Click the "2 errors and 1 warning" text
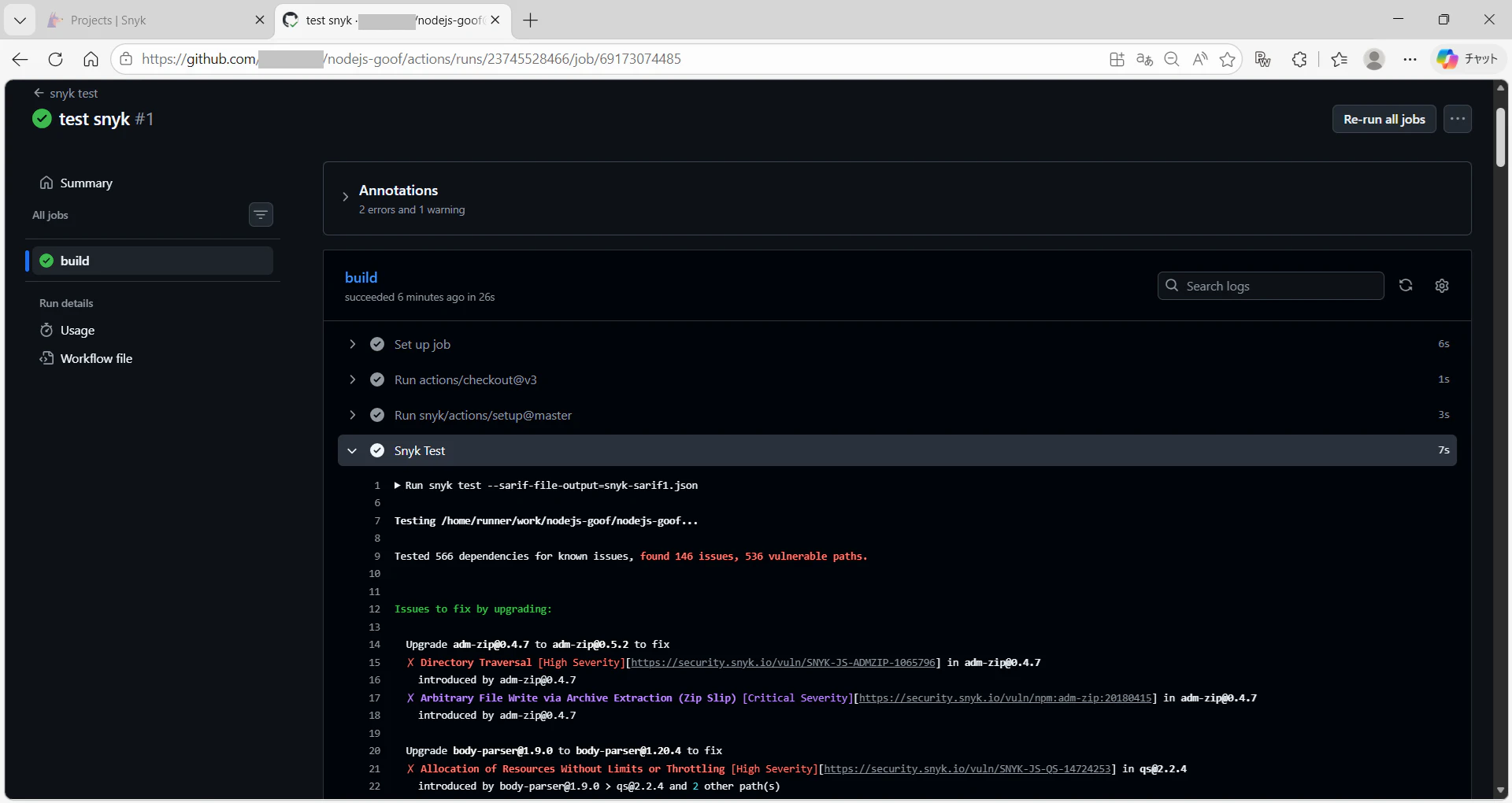This screenshot has width=1512, height=803. (x=412, y=210)
